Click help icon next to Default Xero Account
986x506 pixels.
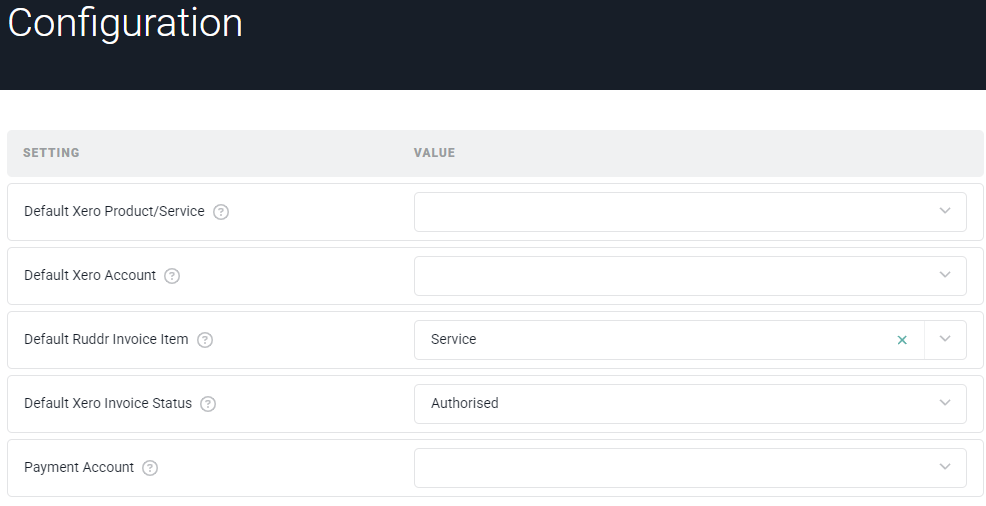pos(172,276)
